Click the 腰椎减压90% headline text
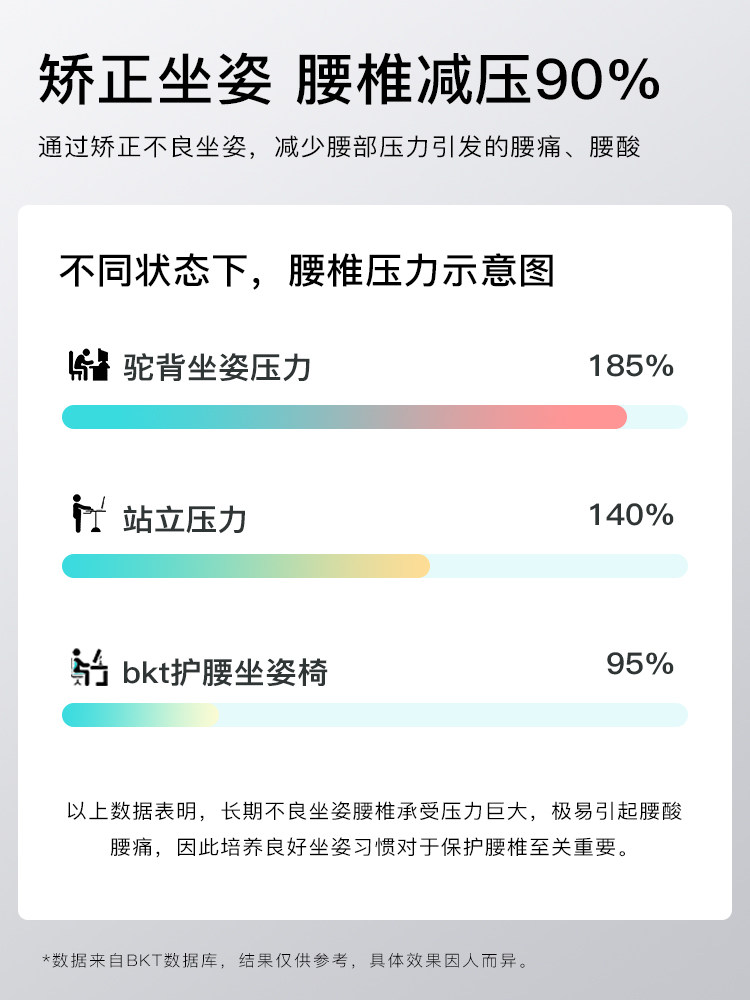The height and width of the screenshot is (1000, 750). point(478,80)
